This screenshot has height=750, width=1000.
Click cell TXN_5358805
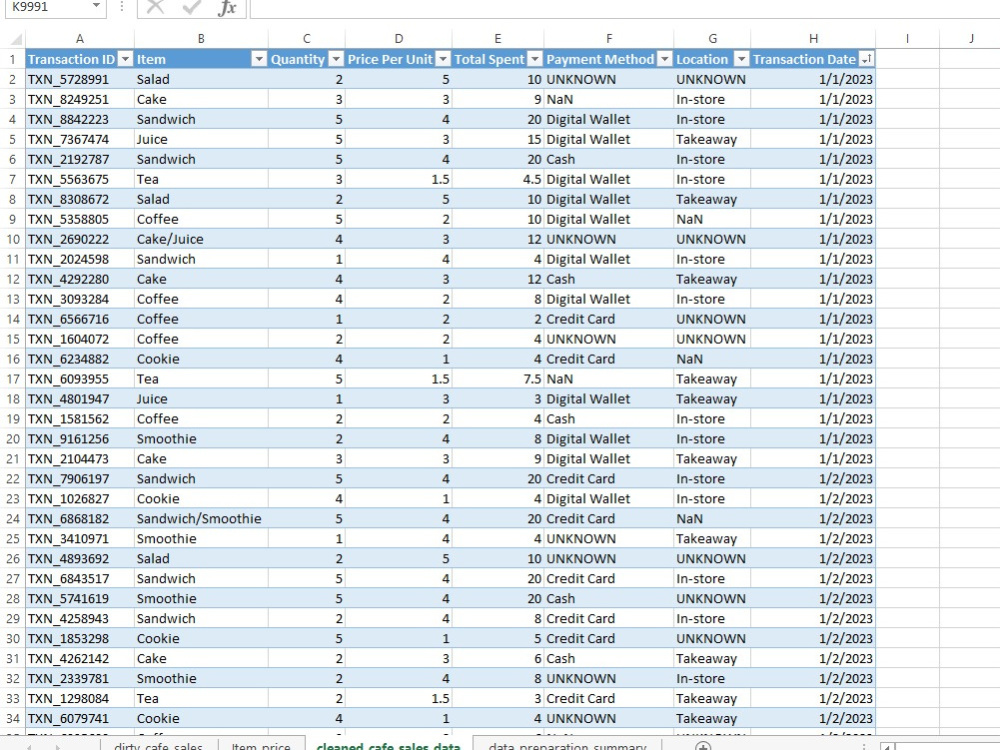pyautogui.click(x=80, y=219)
